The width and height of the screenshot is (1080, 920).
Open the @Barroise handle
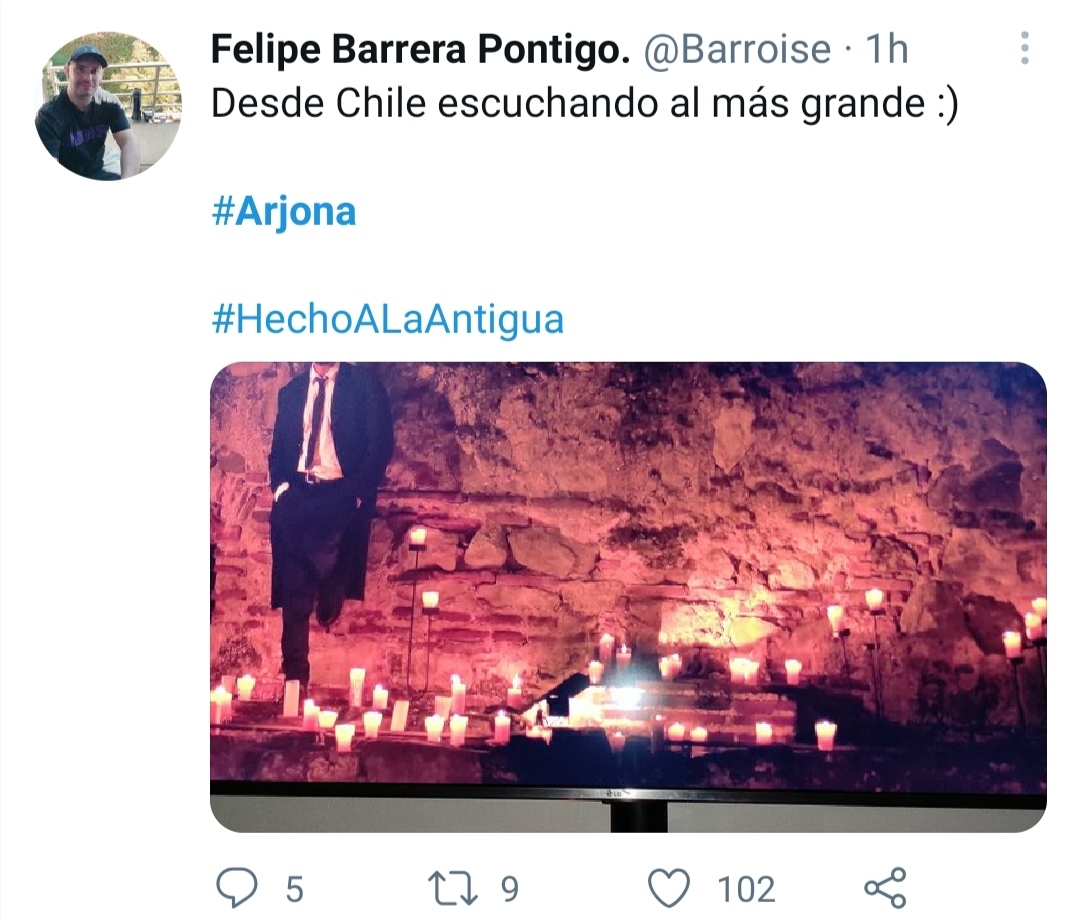[737, 49]
